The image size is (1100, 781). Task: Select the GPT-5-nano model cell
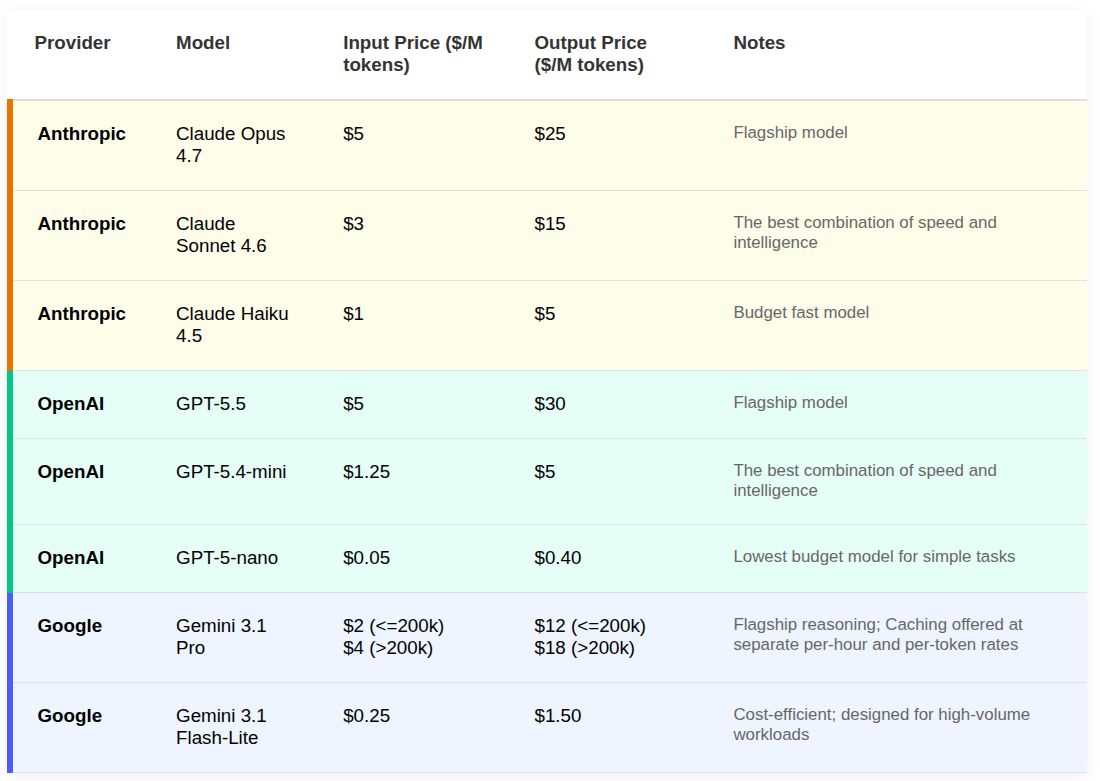227,558
